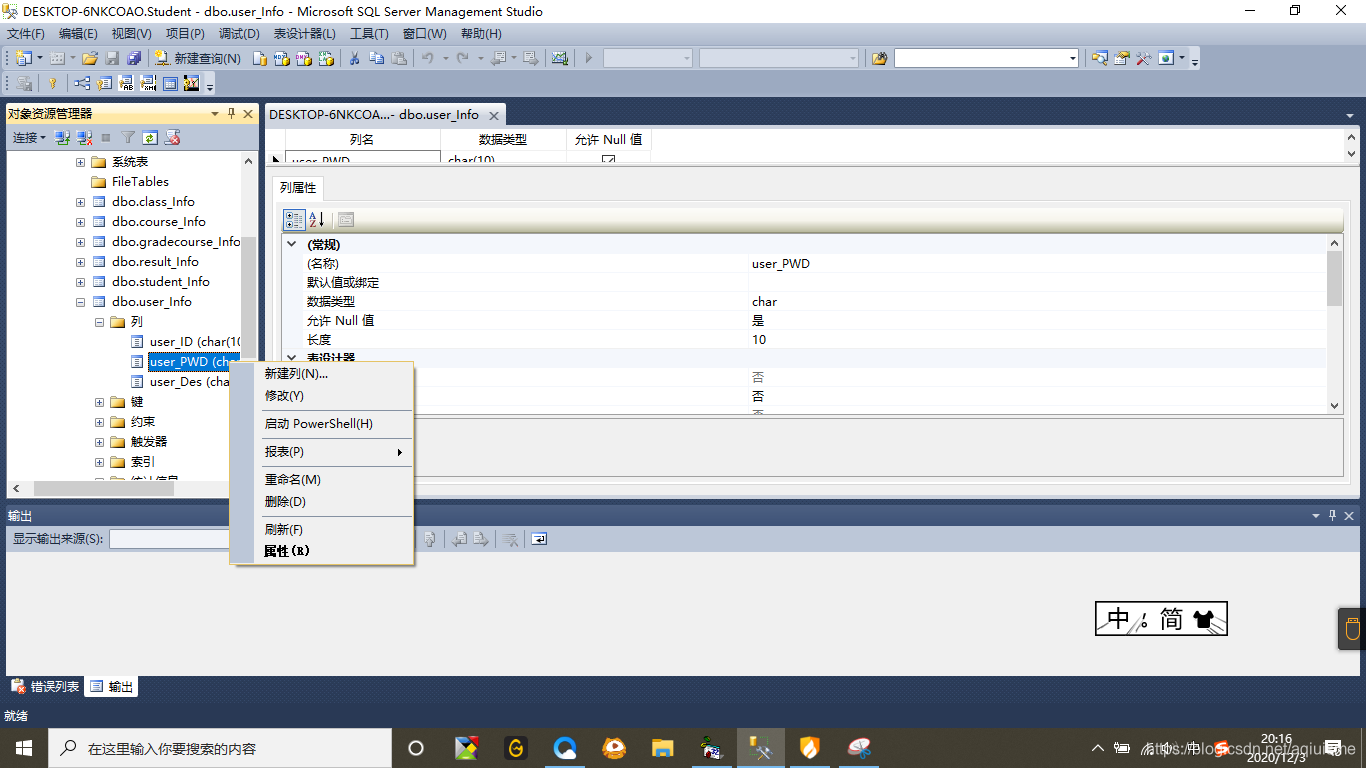This screenshot has height=768, width=1366.
Task: Expand the dbo.course_Info table node
Action: pos(81,222)
